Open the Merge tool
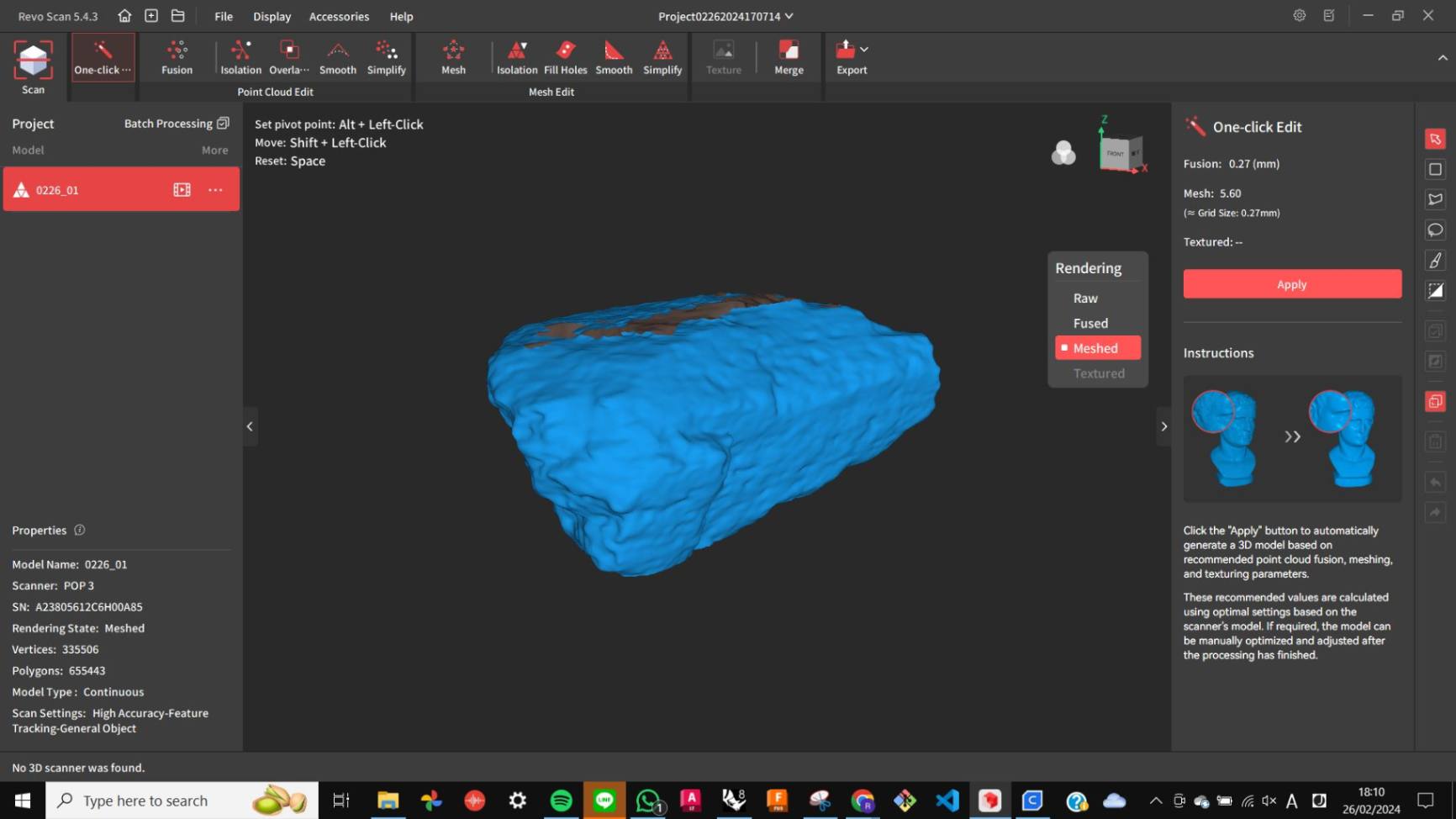This screenshot has width=1456, height=819. click(789, 57)
